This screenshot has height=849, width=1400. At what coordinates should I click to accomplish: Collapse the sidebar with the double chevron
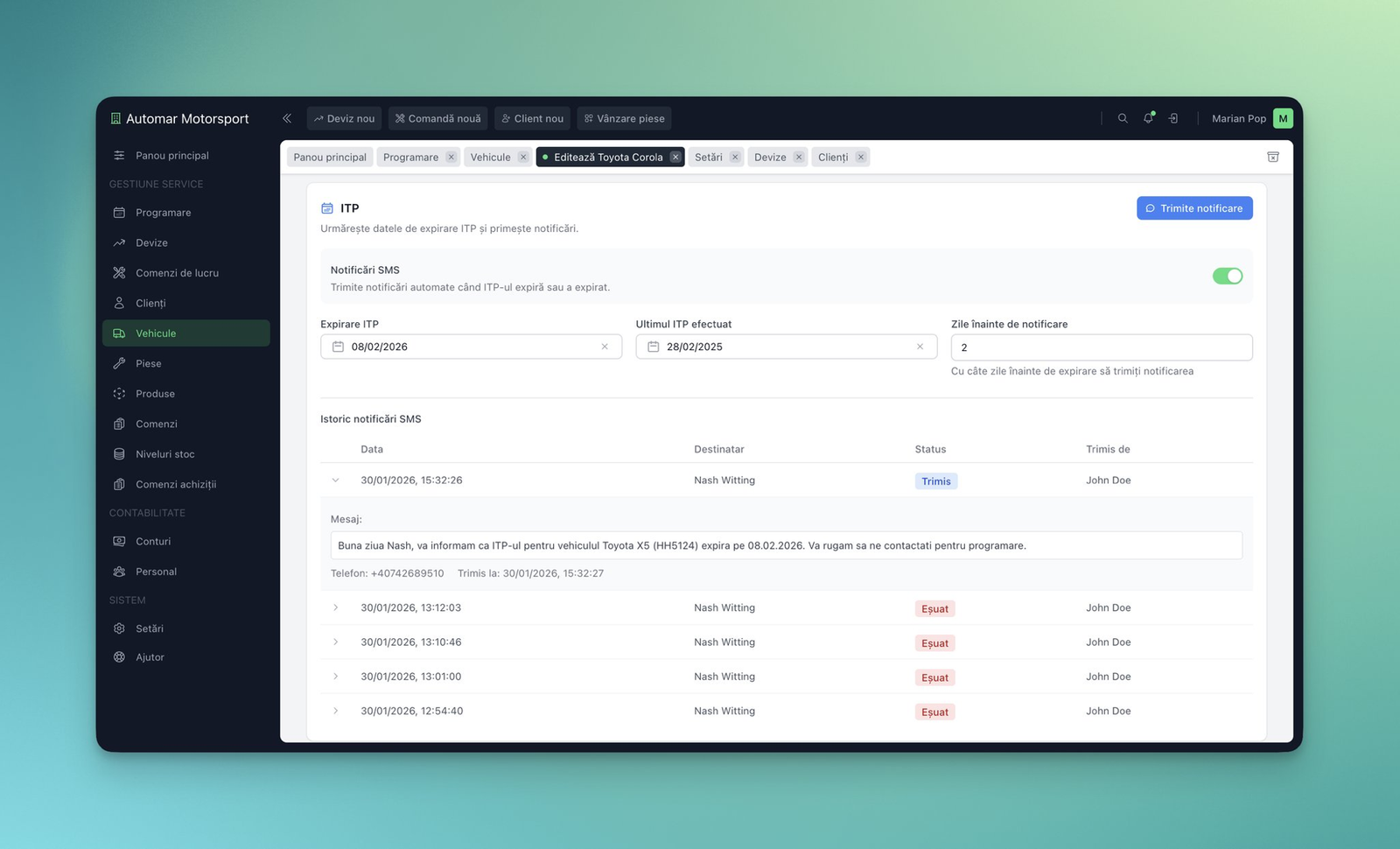click(x=287, y=118)
